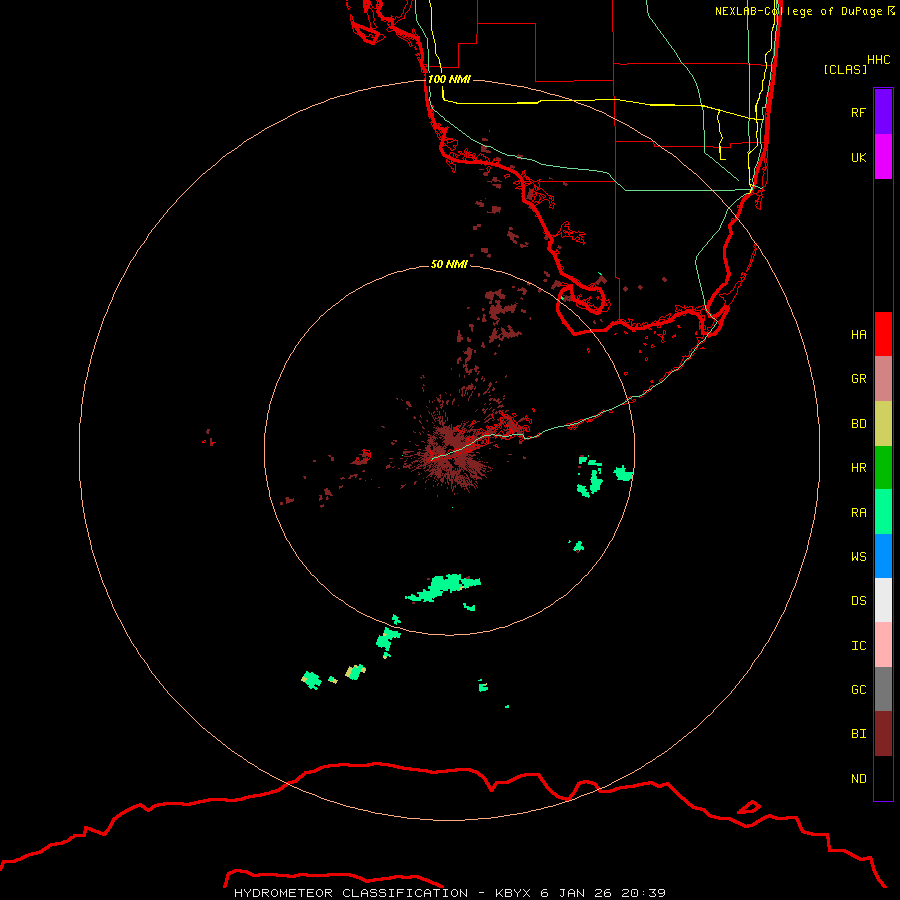The image size is (900, 900).
Task: Pick the mint green RA legend swatch
Action: 883,512
